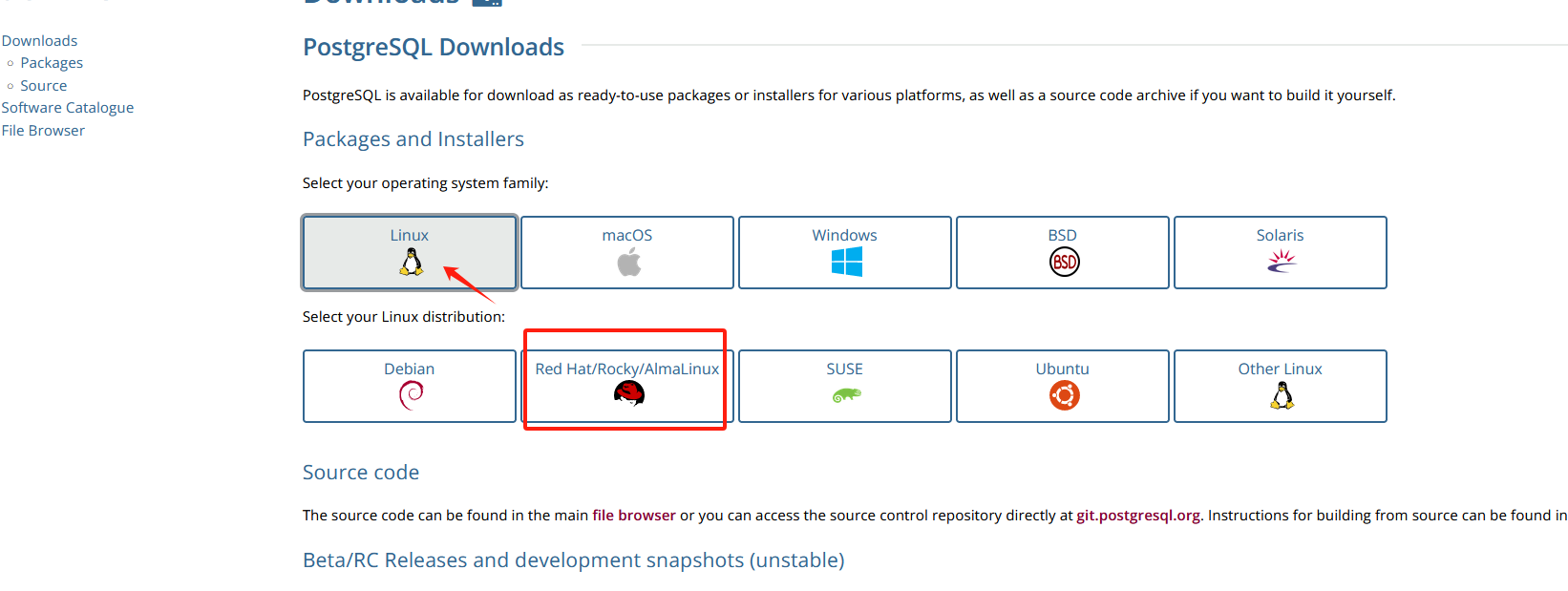This screenshot has width=1568, height=591.
Task: Click the Source code heading
Action: tap(361, 473)
